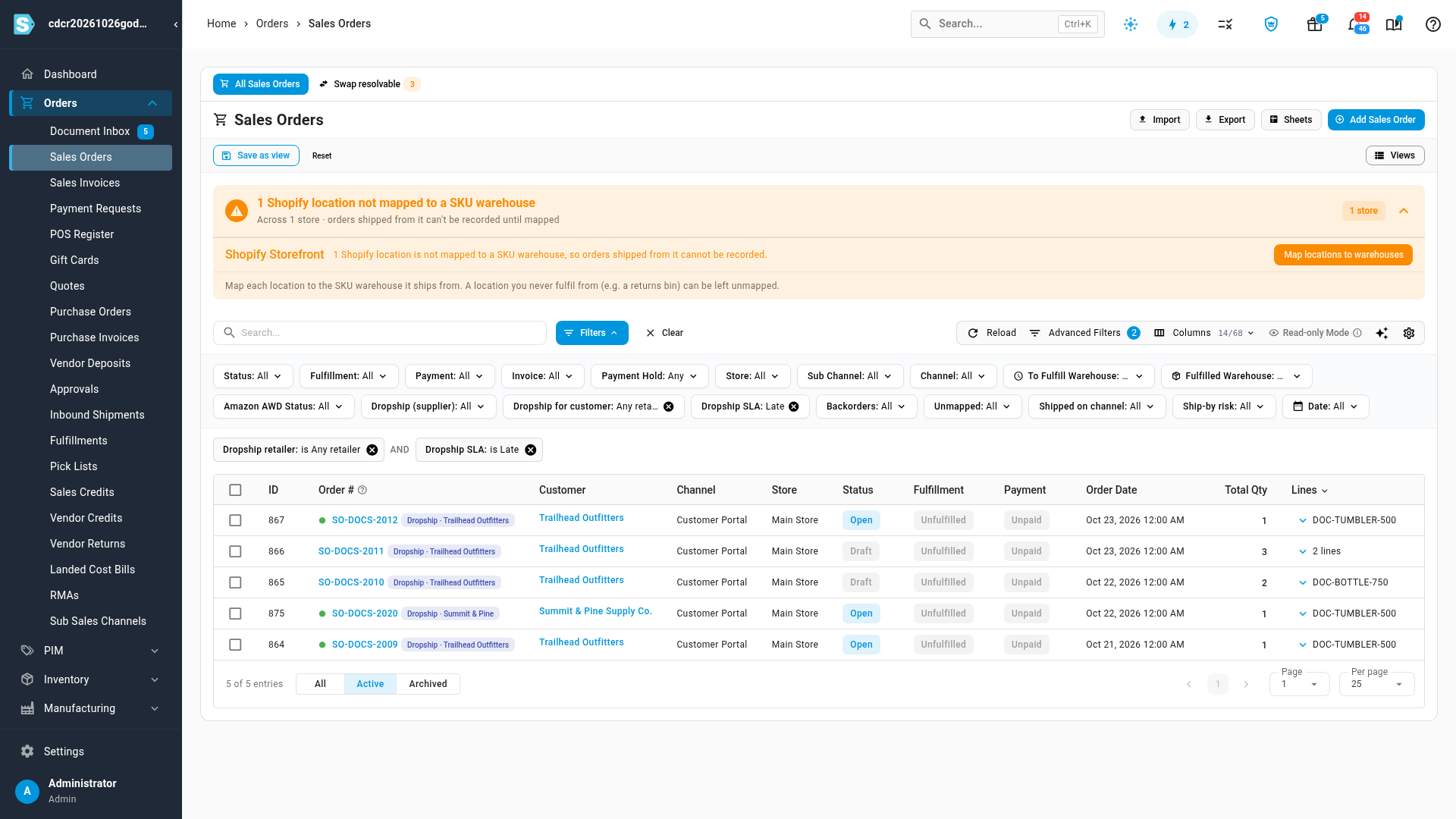
Task: Open Sales Invoices in sidebar
Action: [x=85, y=183]
